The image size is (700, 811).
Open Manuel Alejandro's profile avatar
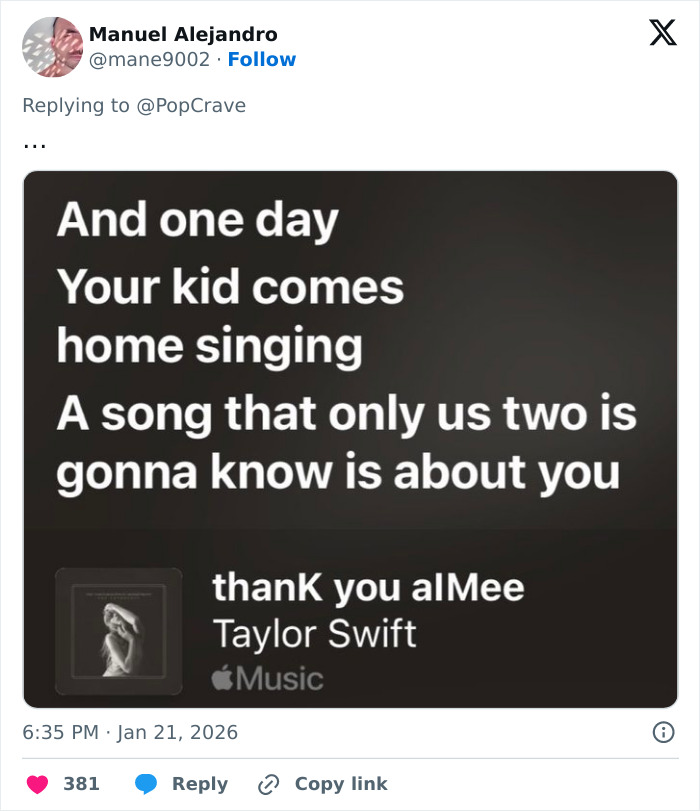(x=51, y=47)
